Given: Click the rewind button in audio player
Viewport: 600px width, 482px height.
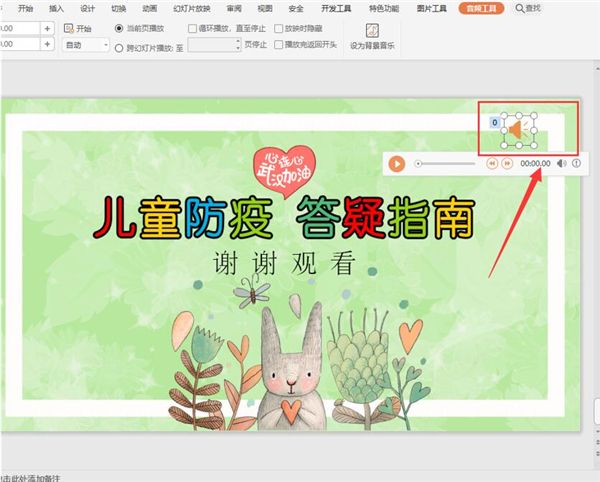Looking at the screenshot, I should [x=492, y=163].
